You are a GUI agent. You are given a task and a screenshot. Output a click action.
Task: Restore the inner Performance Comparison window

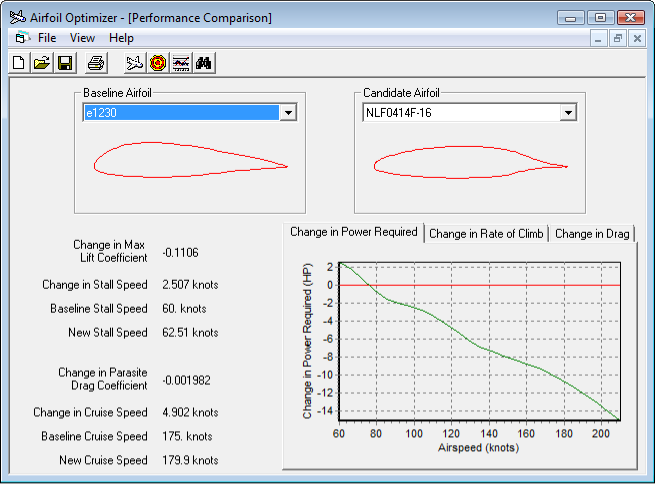pyautogui.click(x=619, y=38)
